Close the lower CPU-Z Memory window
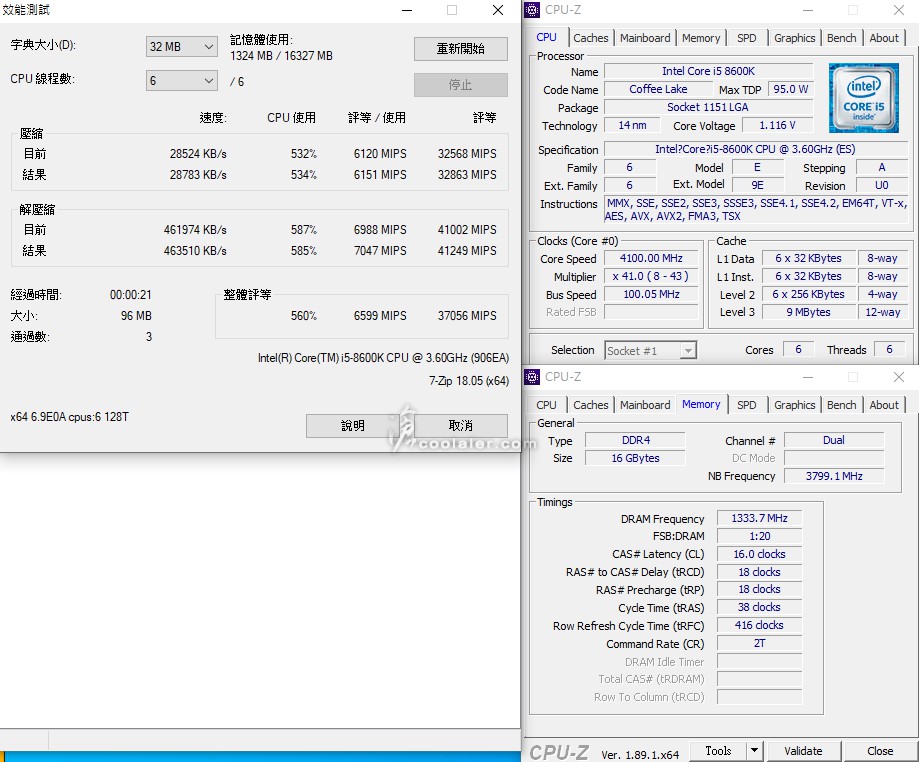Viewport: 919px width, 762px height. pos(898,377)
